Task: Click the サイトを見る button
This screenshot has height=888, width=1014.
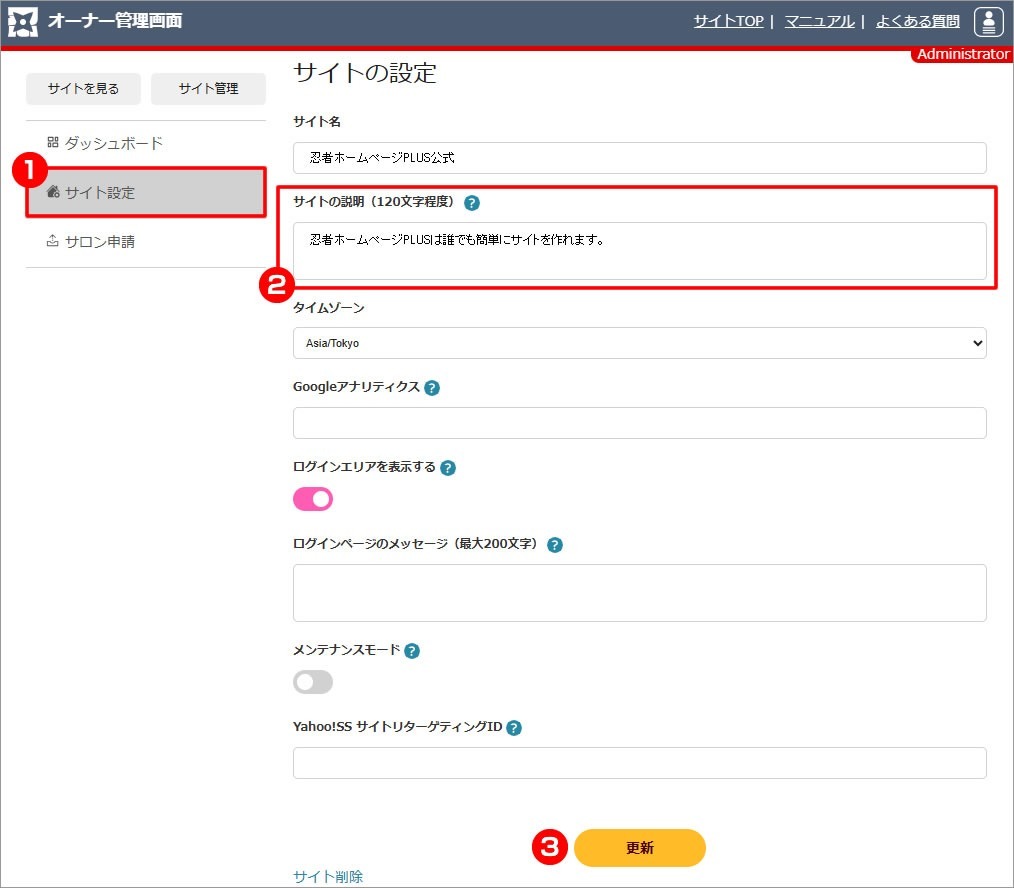Action: pyautogui.click(x=83, y=89)
